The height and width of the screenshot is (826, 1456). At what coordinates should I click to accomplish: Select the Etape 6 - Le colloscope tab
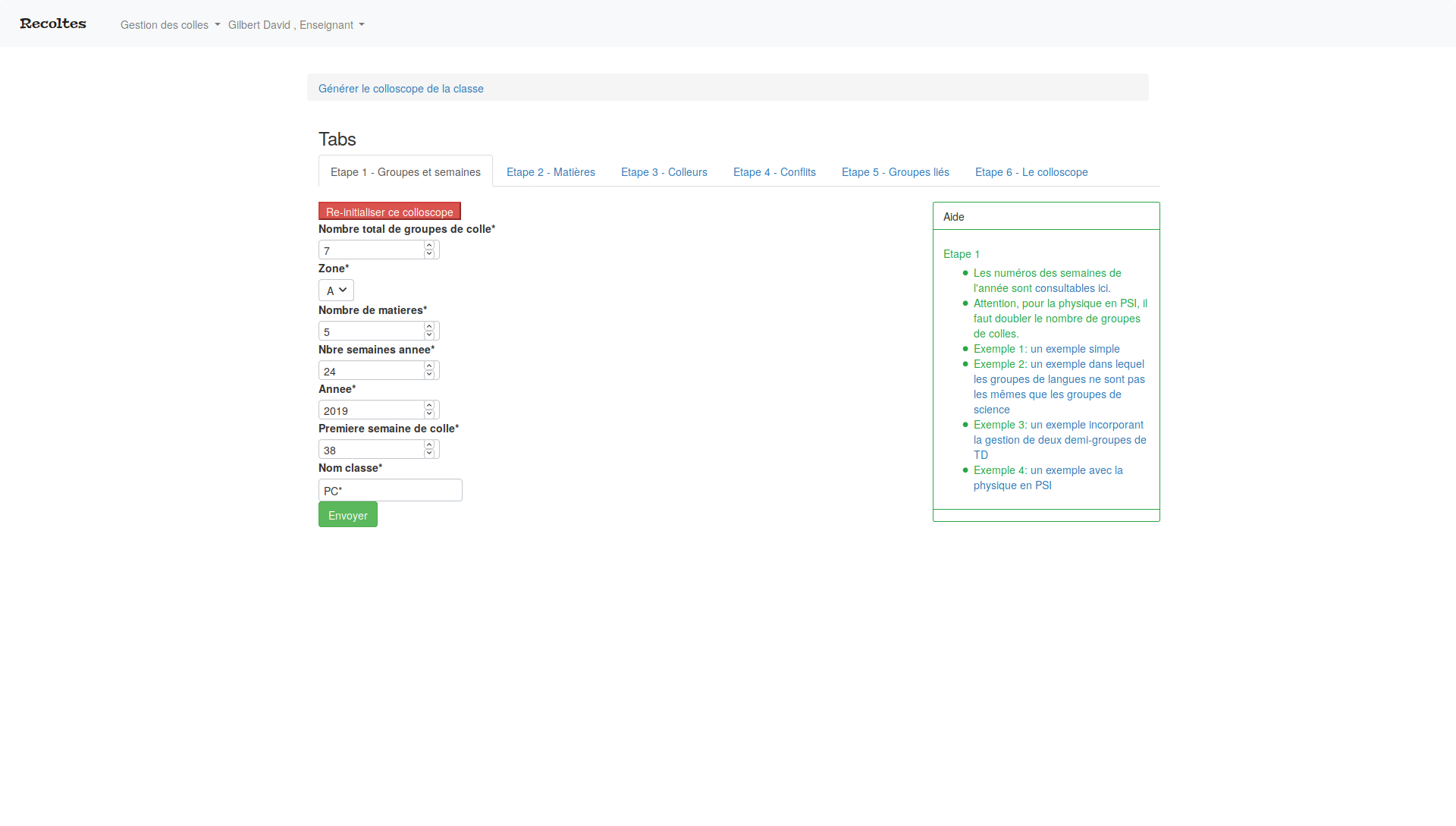point(1031,172)
